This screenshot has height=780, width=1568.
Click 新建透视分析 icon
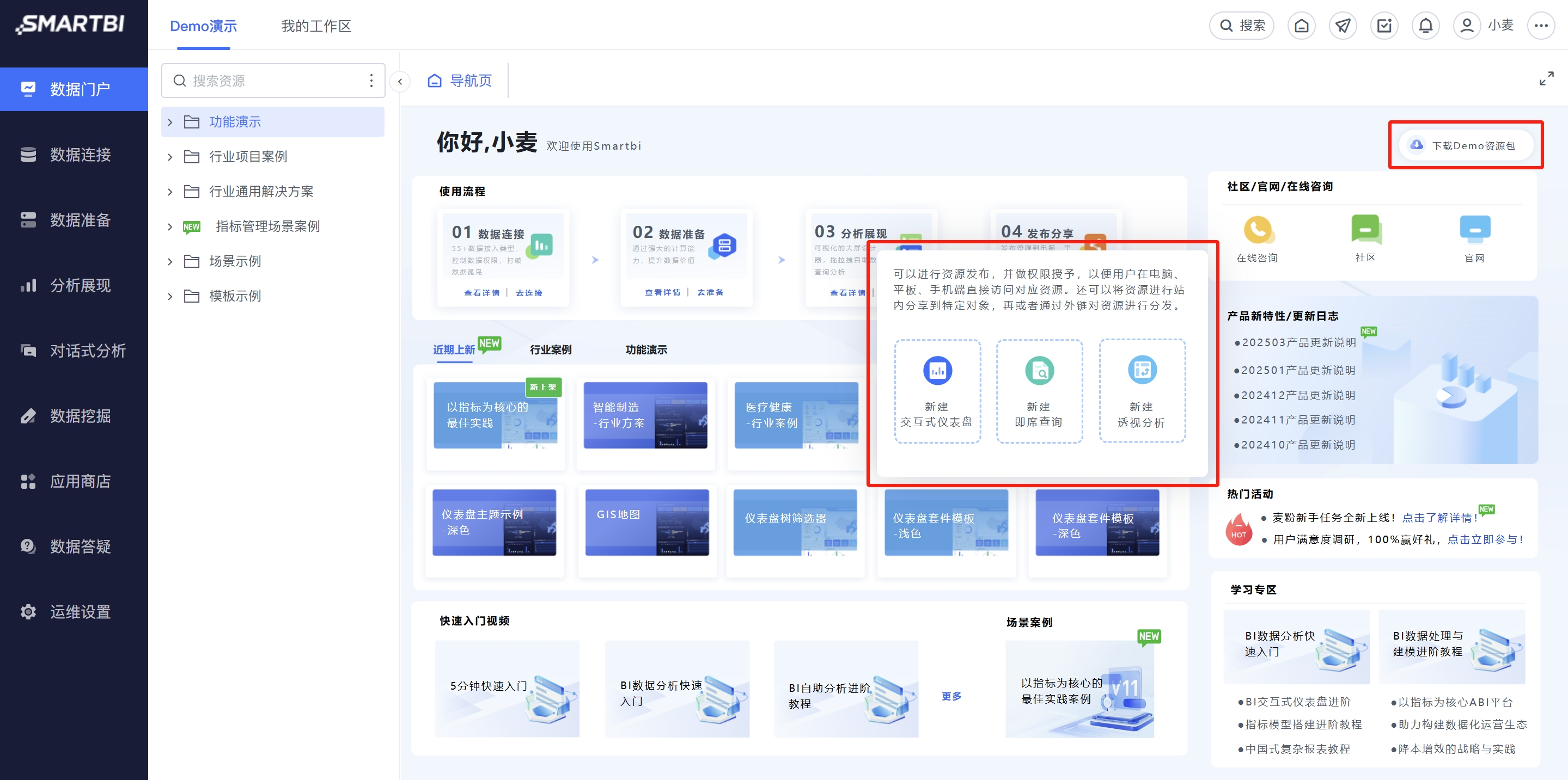click(x=1142, y=370)
